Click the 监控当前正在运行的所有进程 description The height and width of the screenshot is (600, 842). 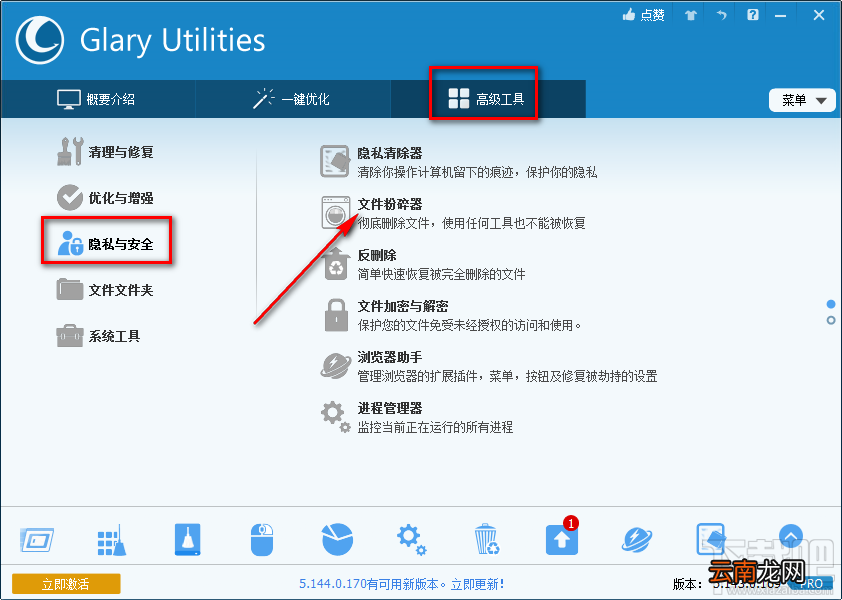coord(435,428)
